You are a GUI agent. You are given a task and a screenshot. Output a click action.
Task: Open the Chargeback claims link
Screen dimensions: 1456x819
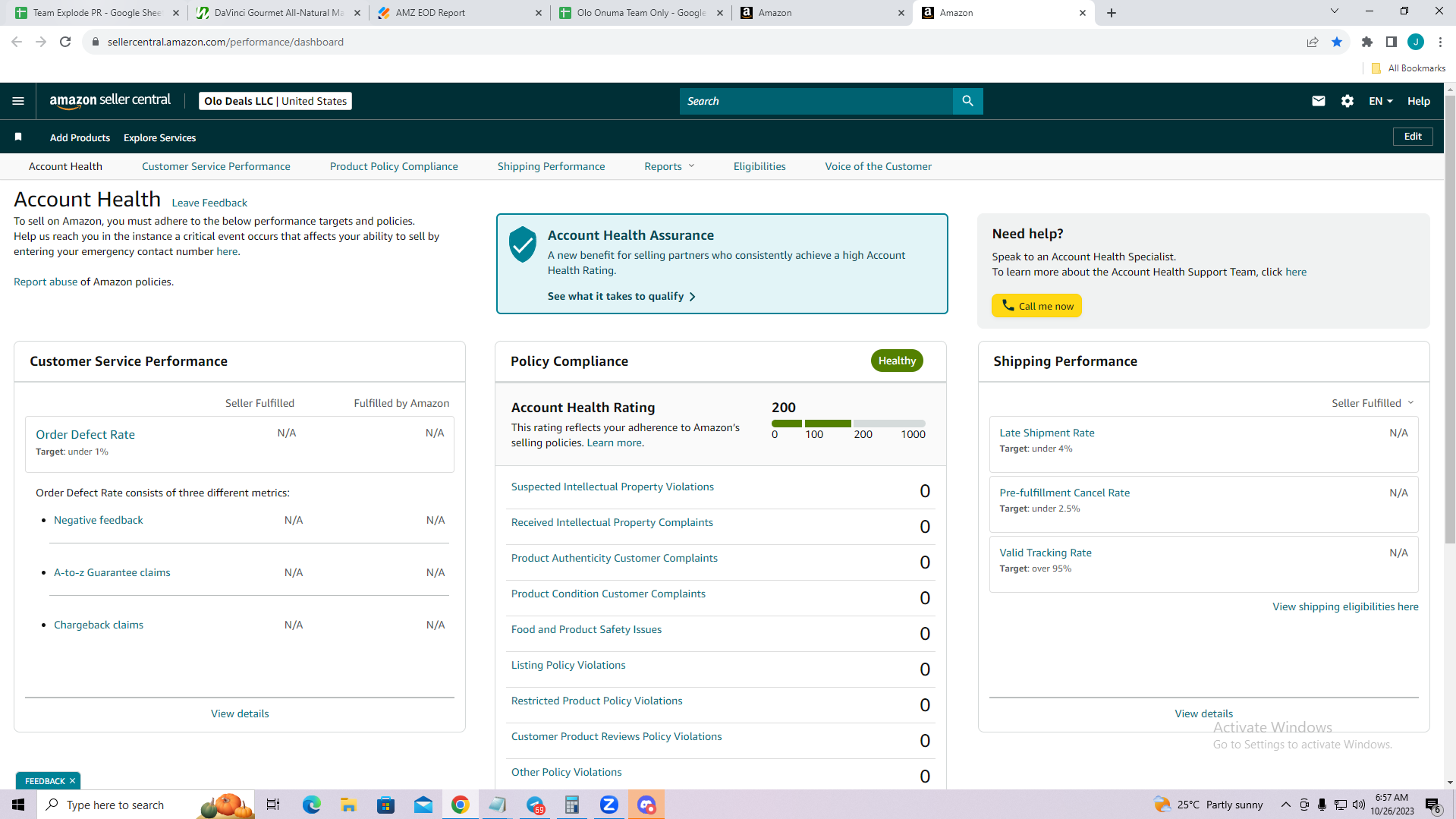click(x=99, y=625)
